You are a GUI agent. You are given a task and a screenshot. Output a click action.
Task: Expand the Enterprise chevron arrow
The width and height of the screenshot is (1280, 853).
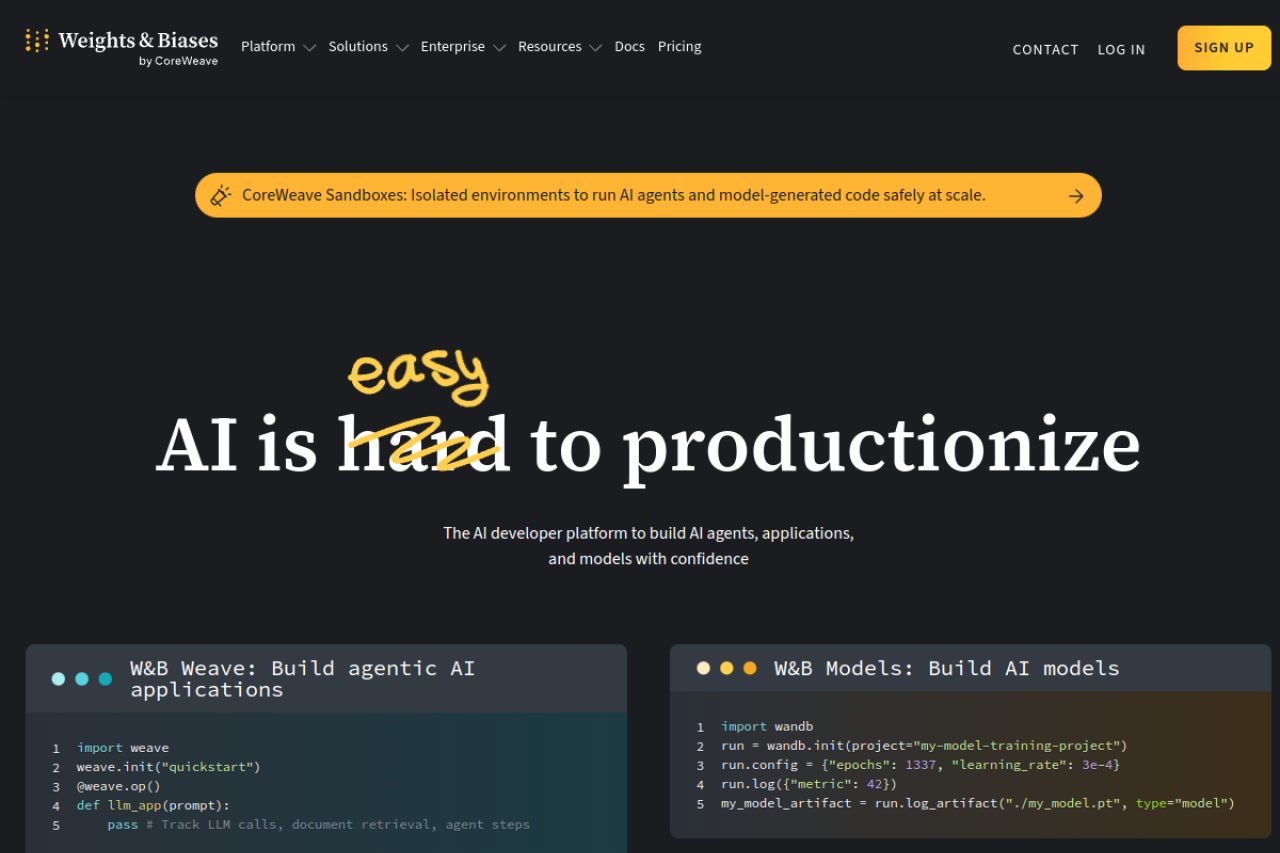(x=499, y=48)
